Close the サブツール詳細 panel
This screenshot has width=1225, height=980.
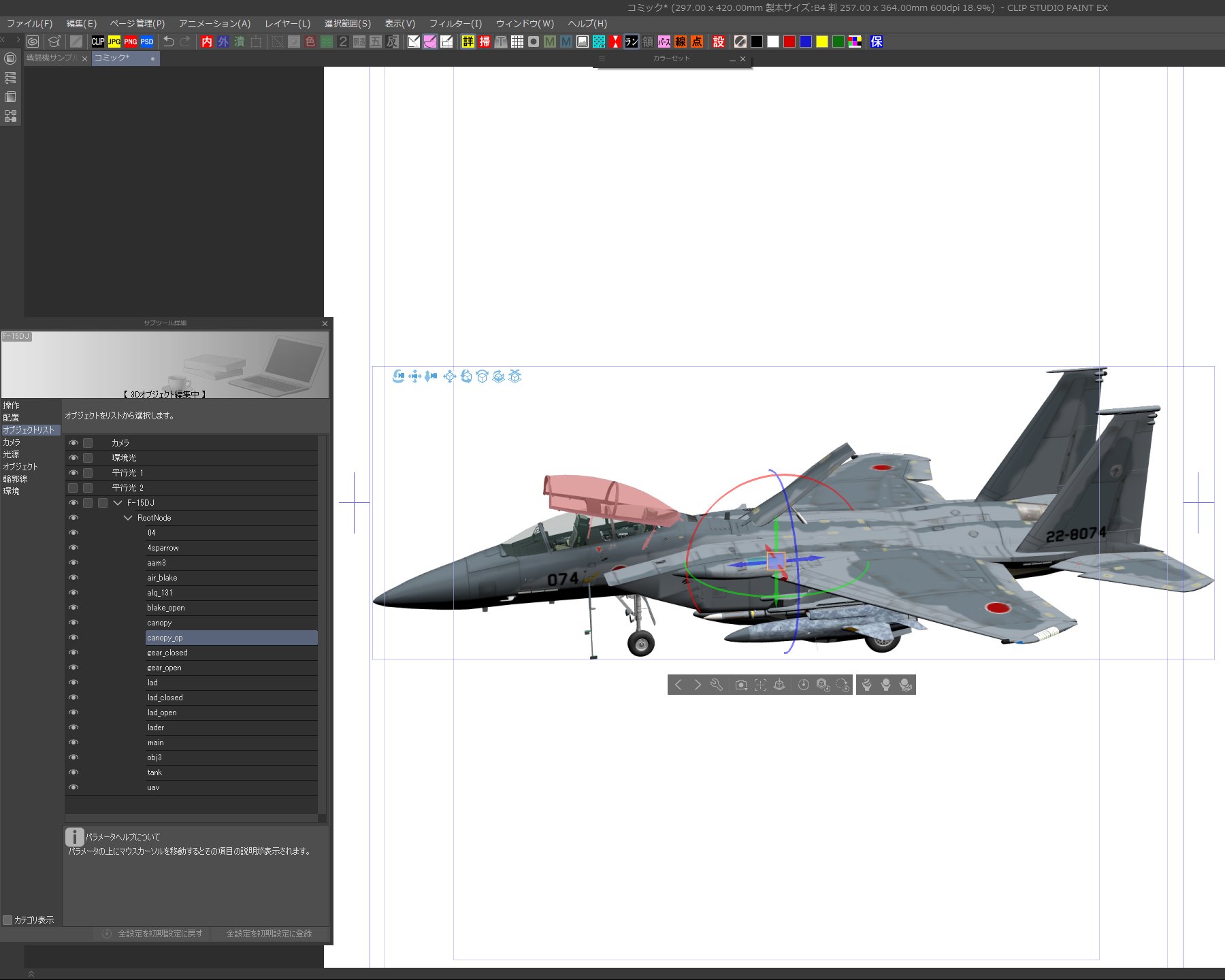(325, 323)
